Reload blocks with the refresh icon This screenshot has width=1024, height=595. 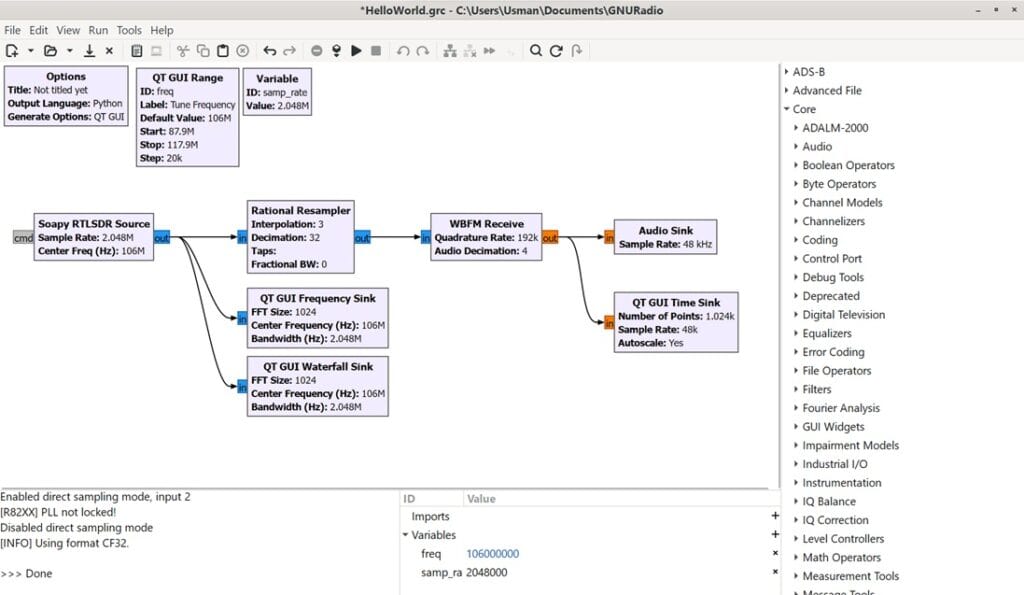coord(556,50)
